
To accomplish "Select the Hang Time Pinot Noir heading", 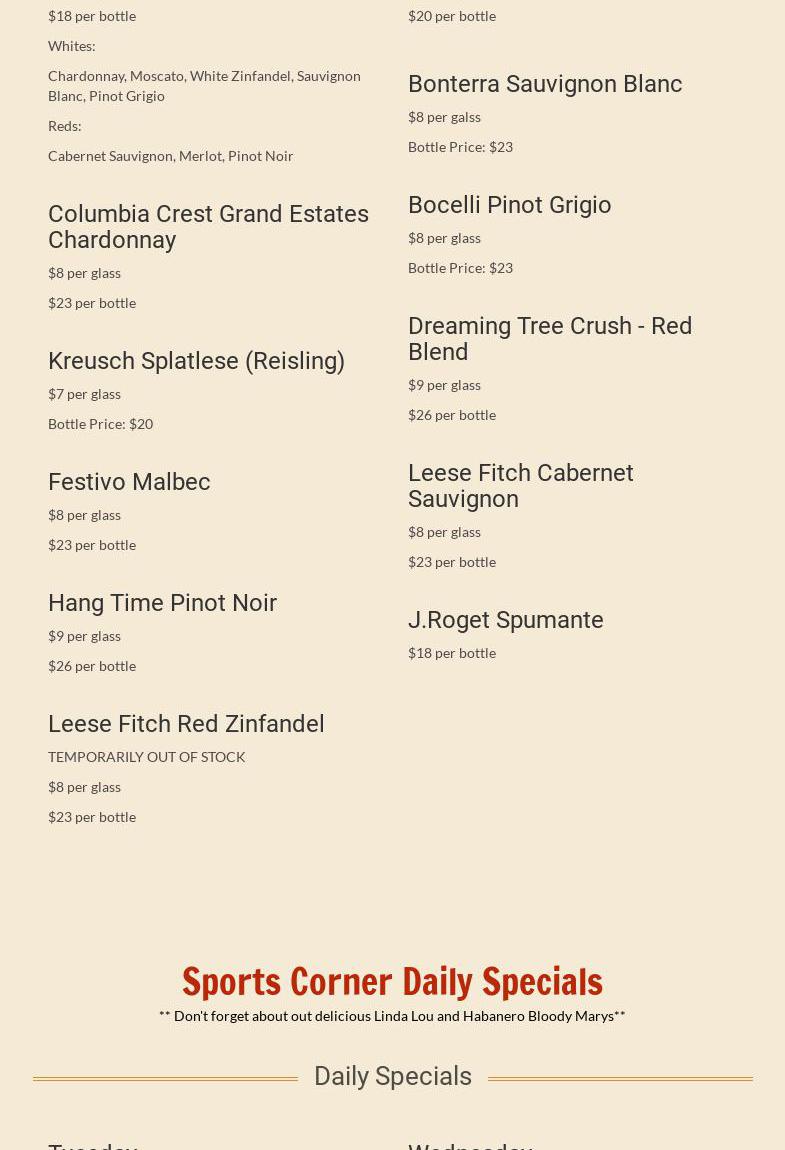I will click(x=162, y=603).
